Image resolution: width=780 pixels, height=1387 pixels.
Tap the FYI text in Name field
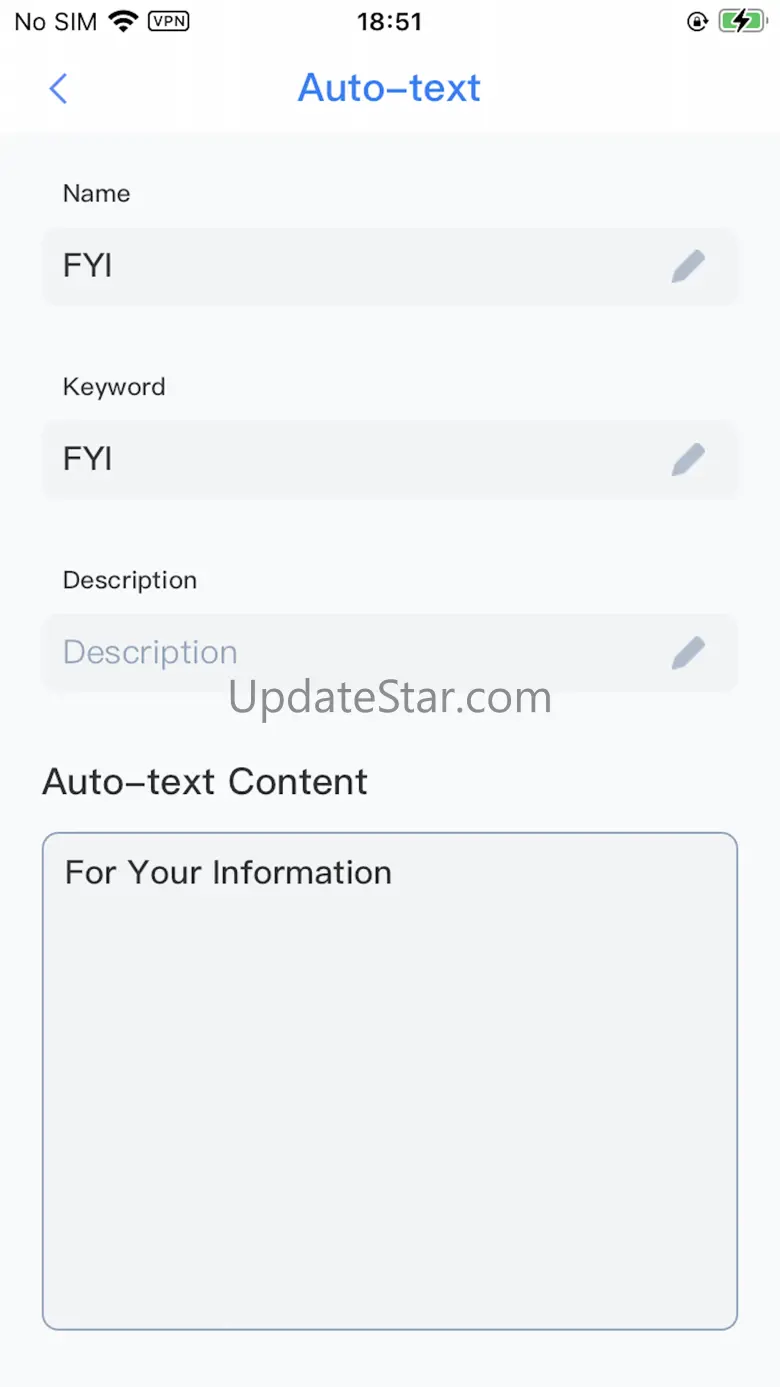[88, 266]
